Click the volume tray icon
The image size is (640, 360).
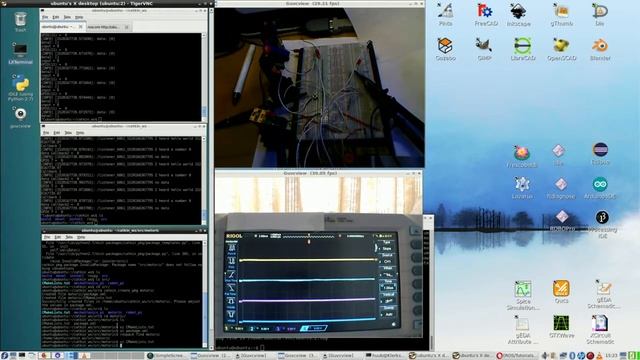click(x=545, y=356)
